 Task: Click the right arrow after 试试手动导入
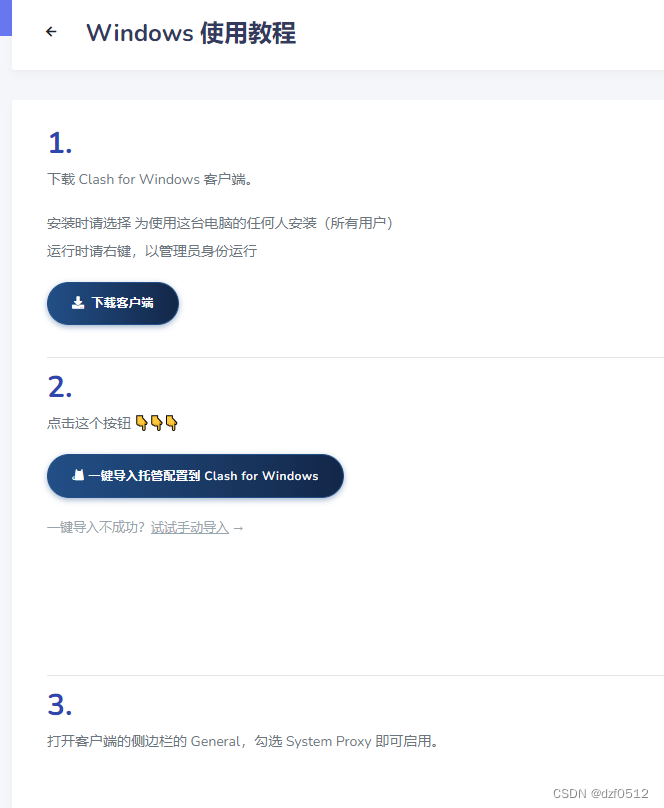point(238,528)
